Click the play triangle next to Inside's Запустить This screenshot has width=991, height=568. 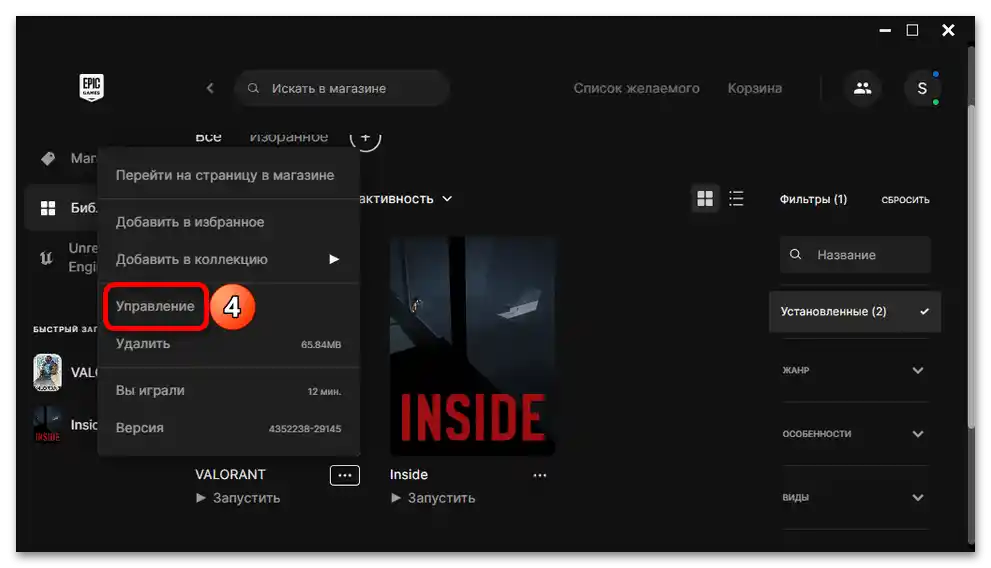(x=396, y=498)
